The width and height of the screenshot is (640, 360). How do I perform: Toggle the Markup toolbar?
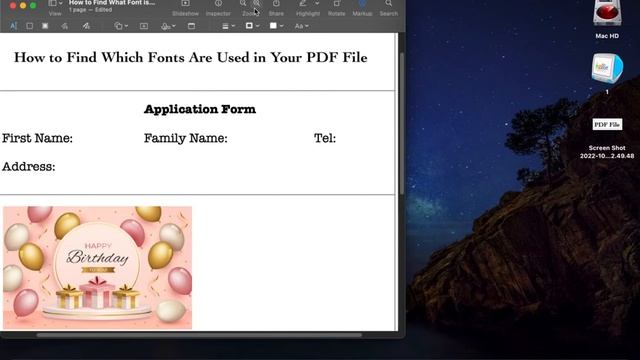click(362, 4)
